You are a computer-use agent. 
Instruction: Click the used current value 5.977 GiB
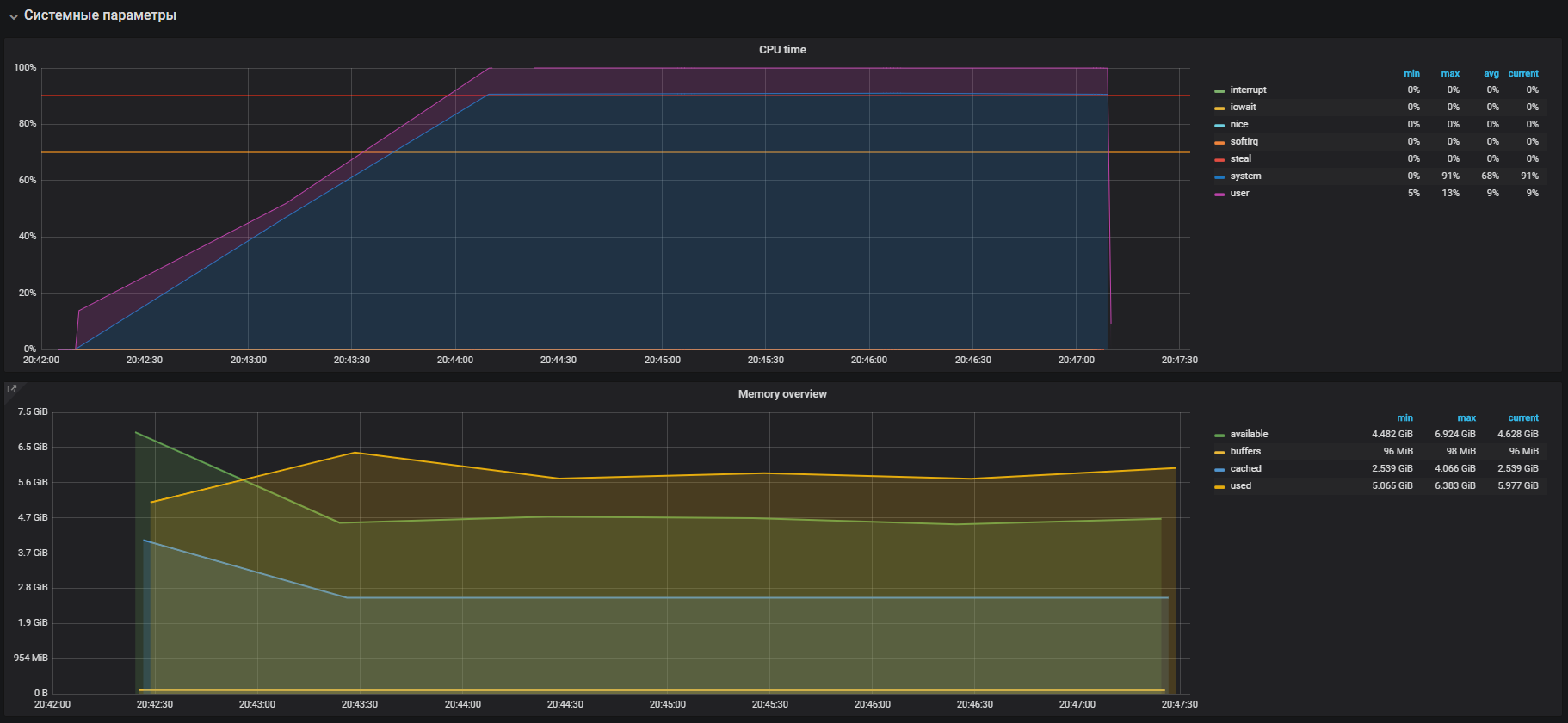(1518, 485)
